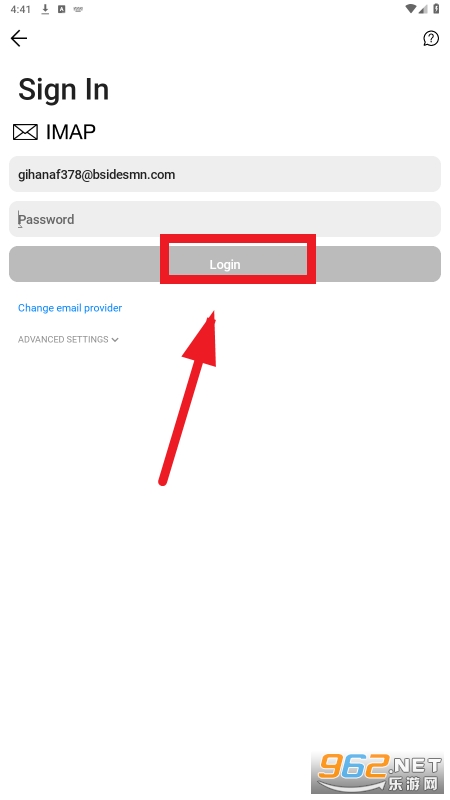Image resolution: width=450 pixels, height=800 pixels.
Task: Tap the keyboard indicator in status bar
Action: pyautogui.click(x=78, y=9)
